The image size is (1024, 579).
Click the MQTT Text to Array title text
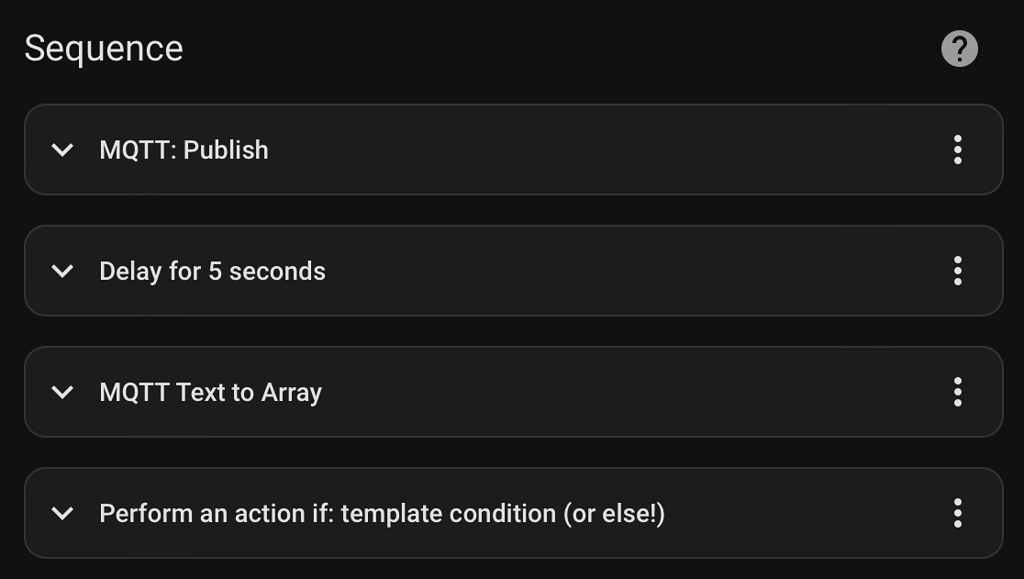(208, 392)
